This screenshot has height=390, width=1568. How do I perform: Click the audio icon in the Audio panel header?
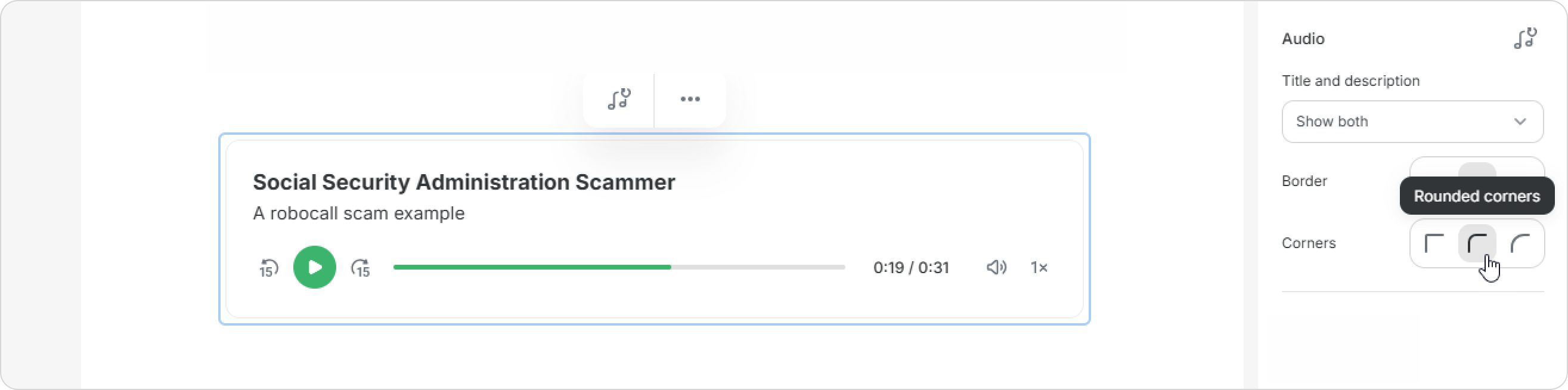coord(1525,38)
